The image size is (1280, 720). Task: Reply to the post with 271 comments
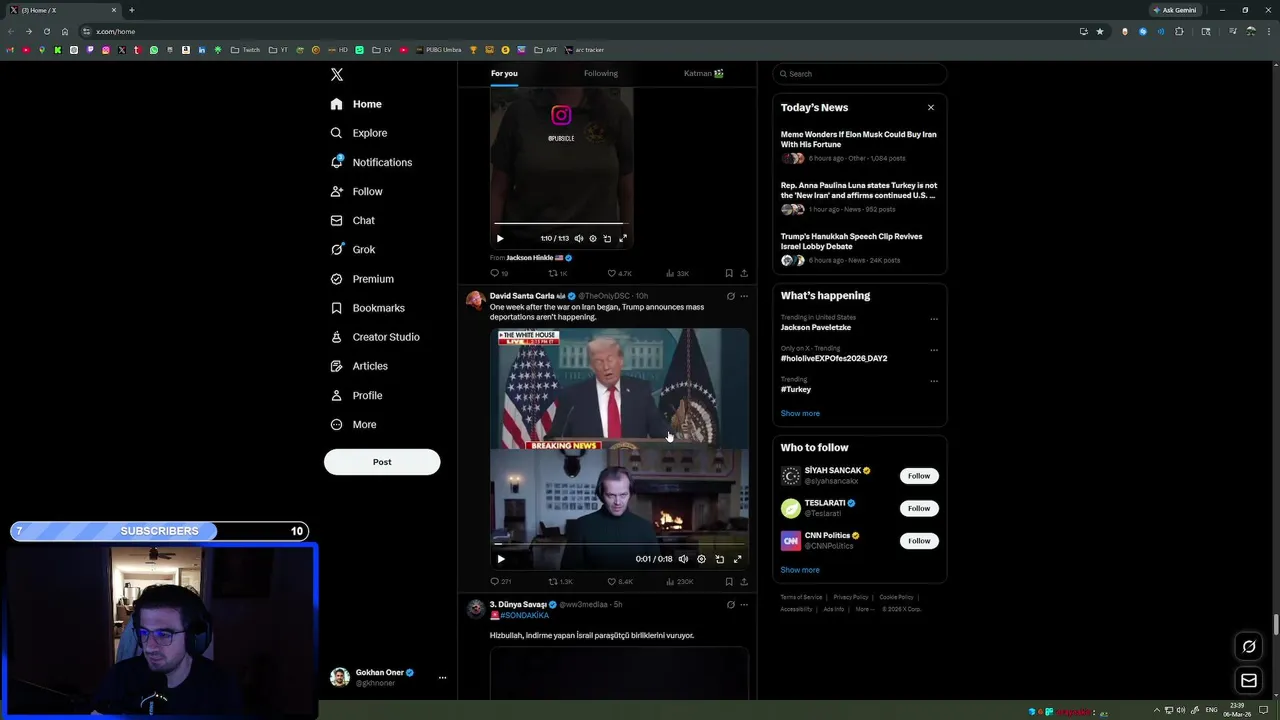click(x=501, y=581)
